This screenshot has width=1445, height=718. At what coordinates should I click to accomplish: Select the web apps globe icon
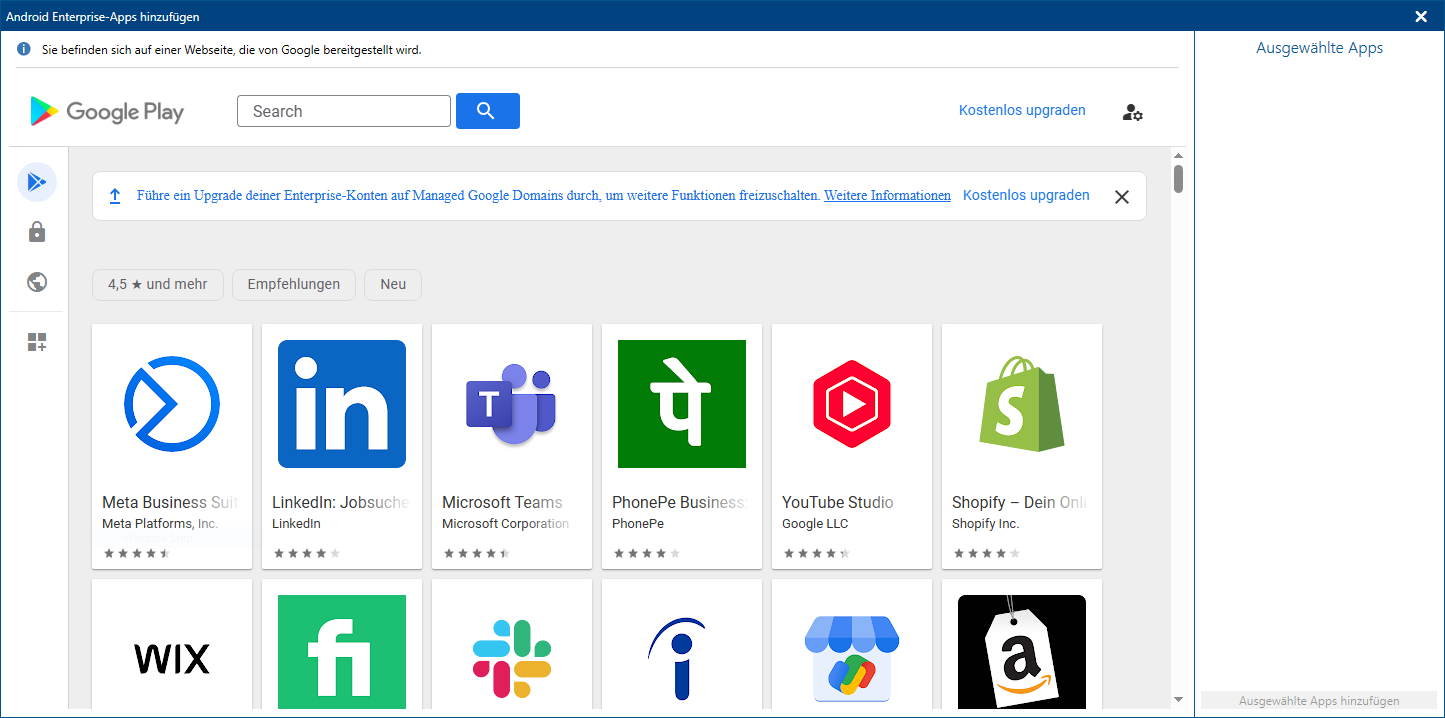37,282
